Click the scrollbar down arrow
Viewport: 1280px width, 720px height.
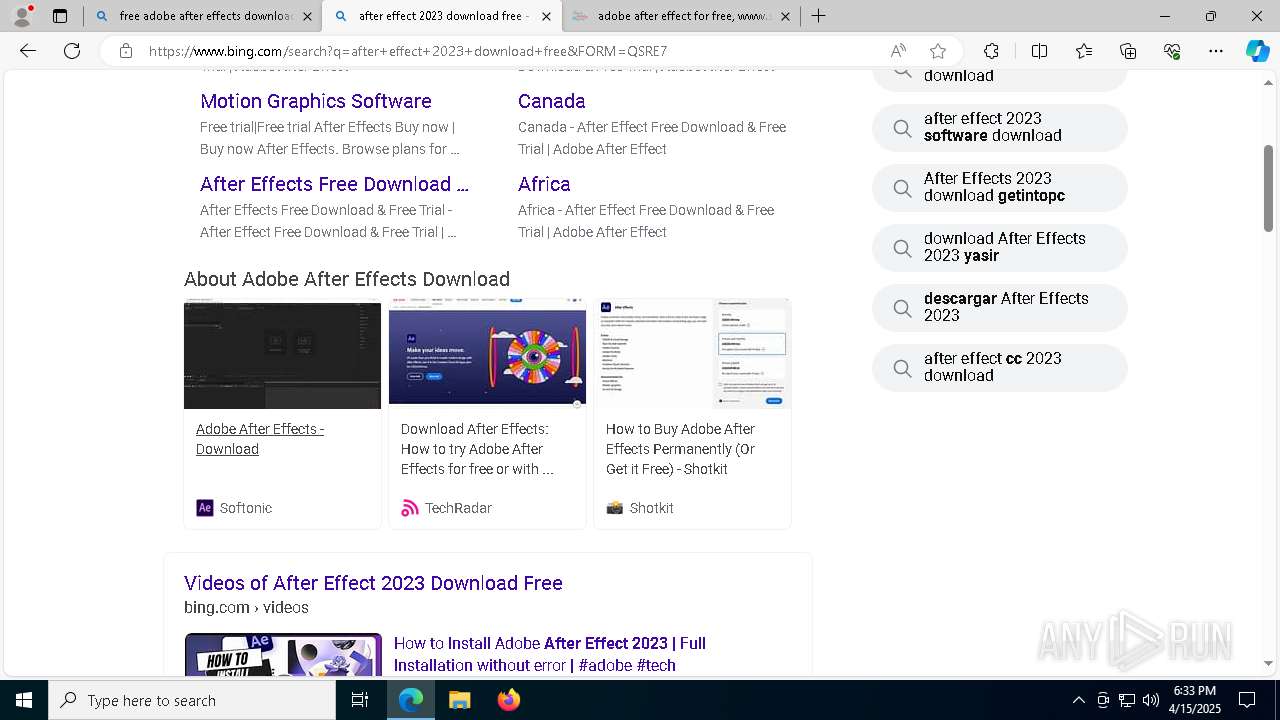tap(1268, 663)
